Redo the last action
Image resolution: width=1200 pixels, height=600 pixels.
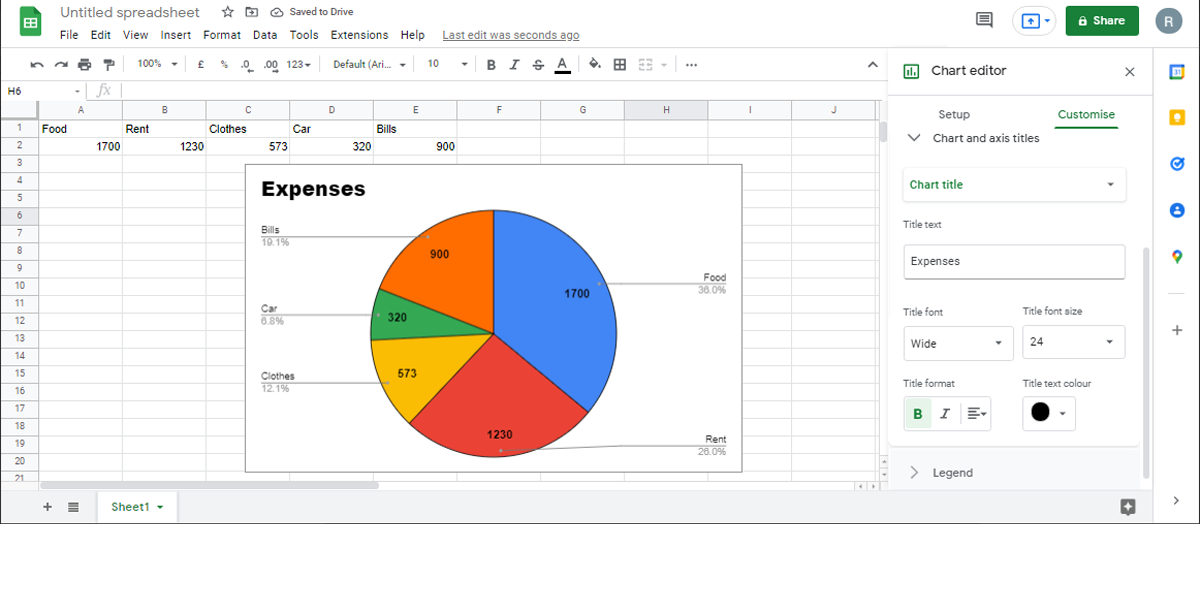click(61, 64)
